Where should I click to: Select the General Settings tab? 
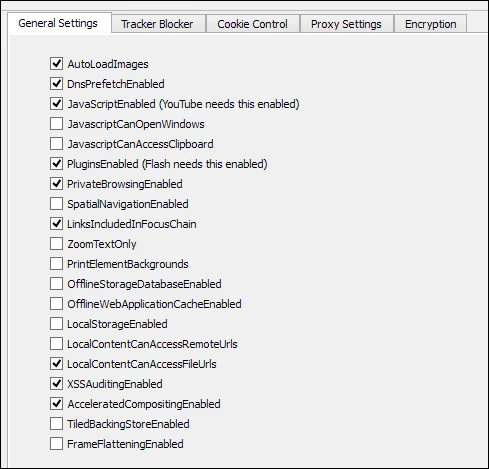[59, 23]
